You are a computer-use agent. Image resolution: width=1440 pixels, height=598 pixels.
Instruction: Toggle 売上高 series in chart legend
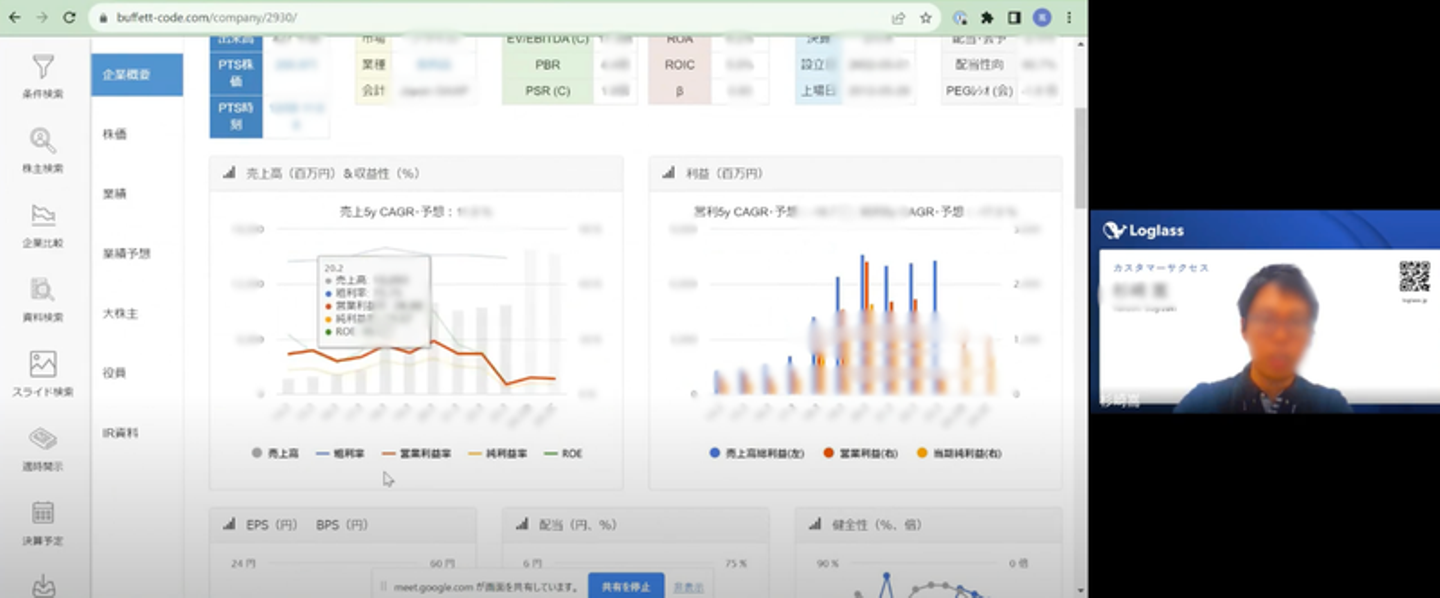275,453
